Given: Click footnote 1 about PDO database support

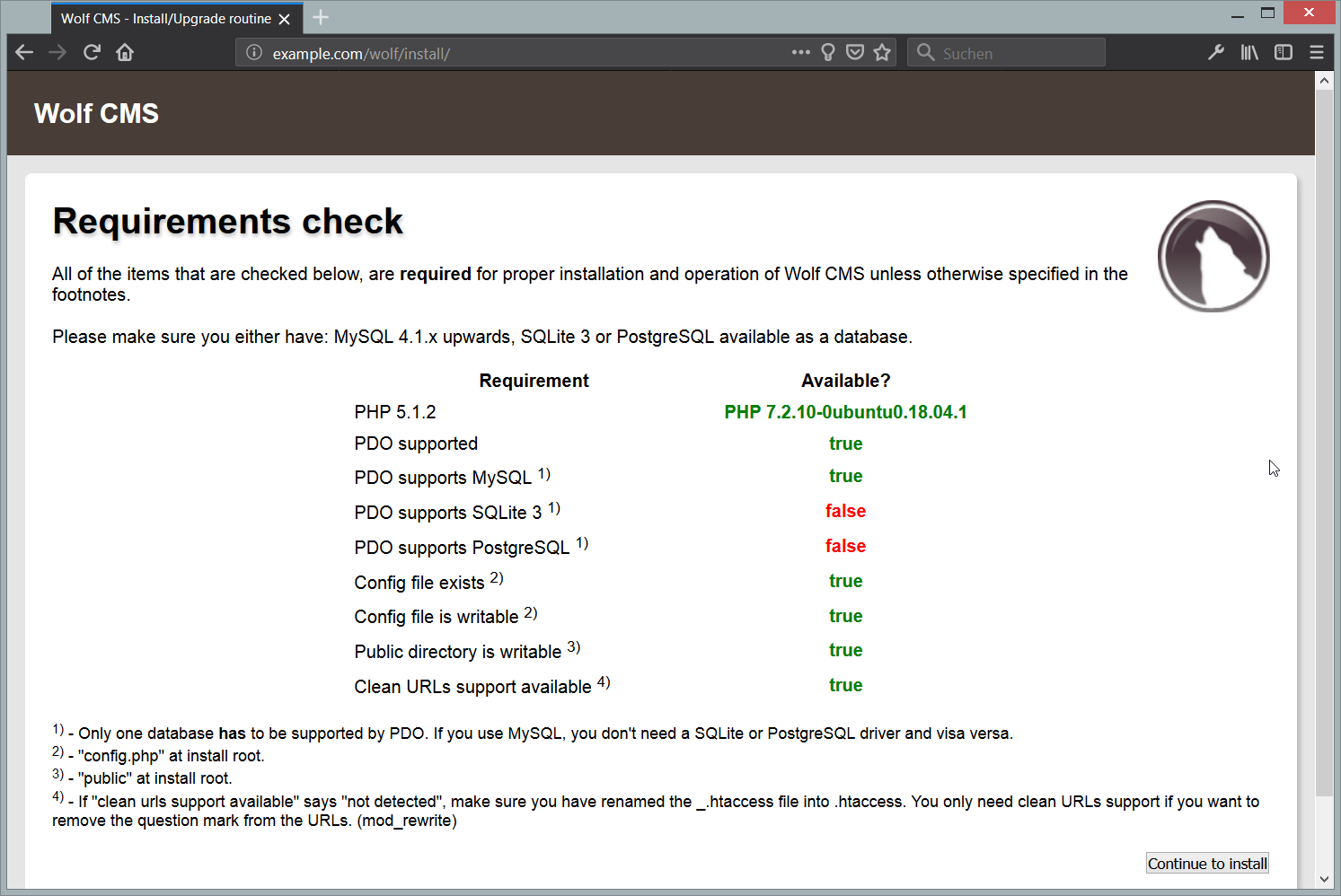Looking at the screenshot, I should pos(533,733).
